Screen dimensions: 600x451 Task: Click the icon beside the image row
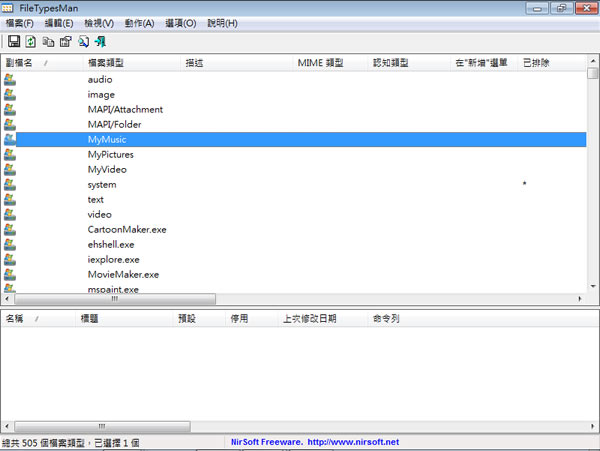10,94
